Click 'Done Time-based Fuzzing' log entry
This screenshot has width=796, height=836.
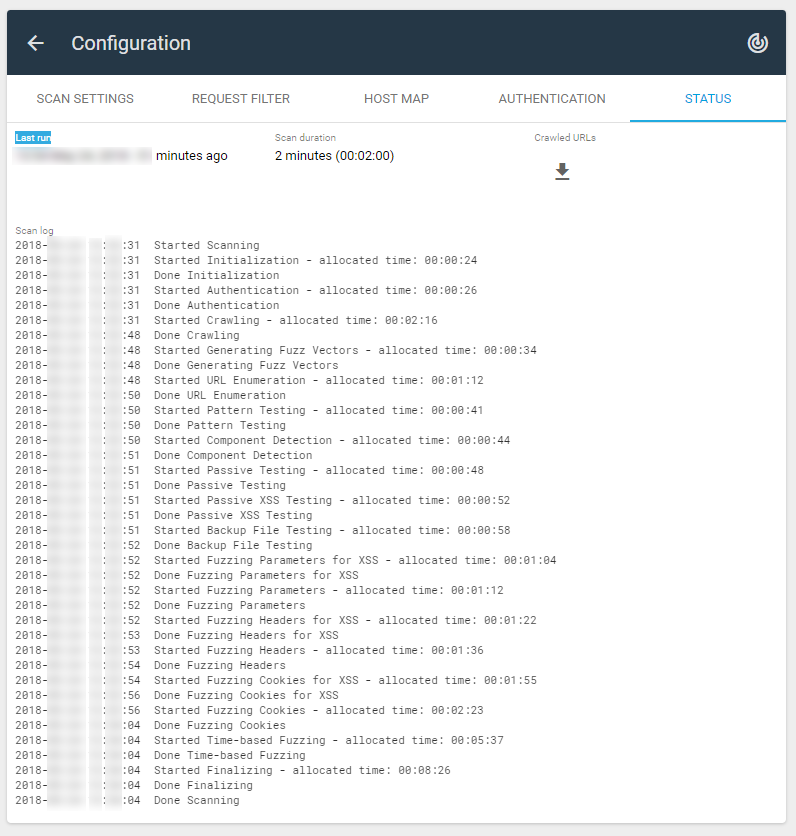tap(230, 755)
